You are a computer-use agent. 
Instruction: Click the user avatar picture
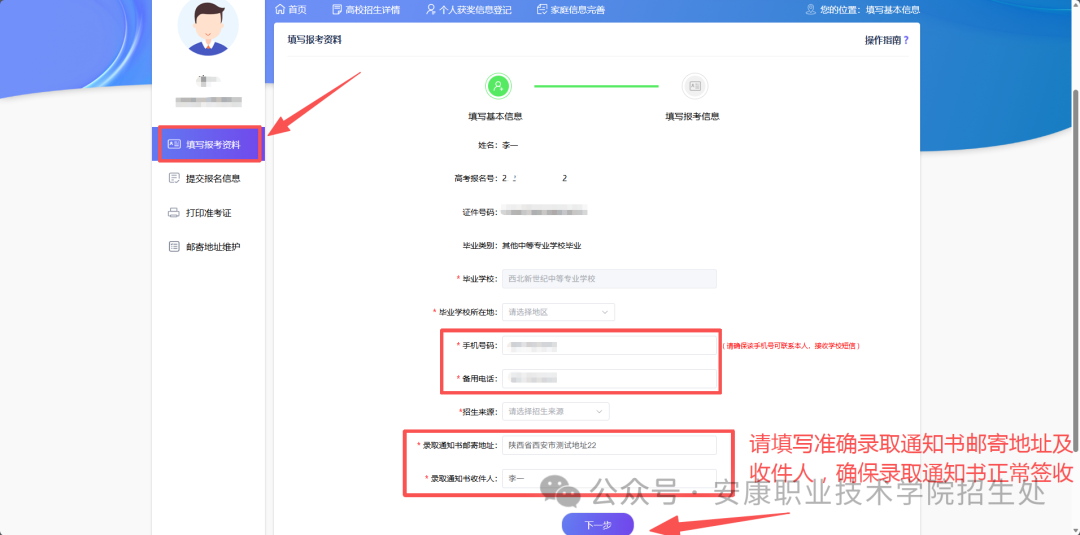coord(209,26)
